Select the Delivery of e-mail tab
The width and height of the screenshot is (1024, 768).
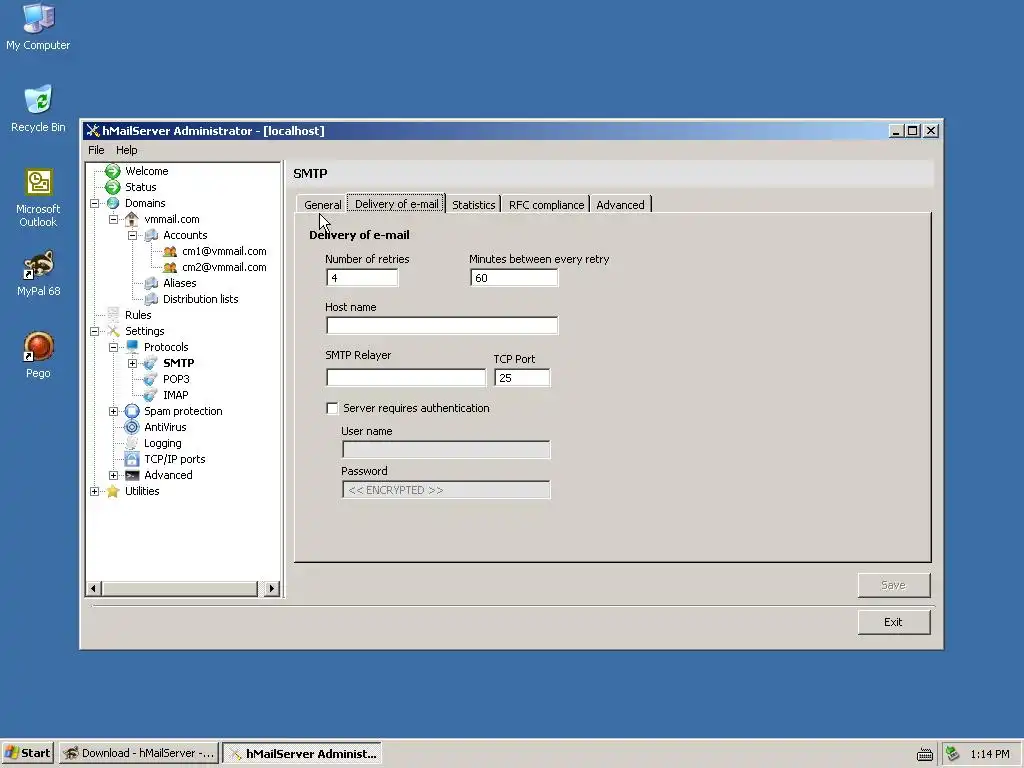[396, 204]
